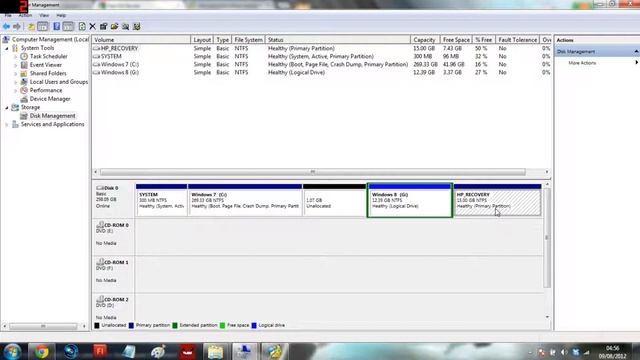This screenshot has width=640, height=360.
Task: Select the SYSTEM partition block on Disk 0
Action: tap(162, 200)
